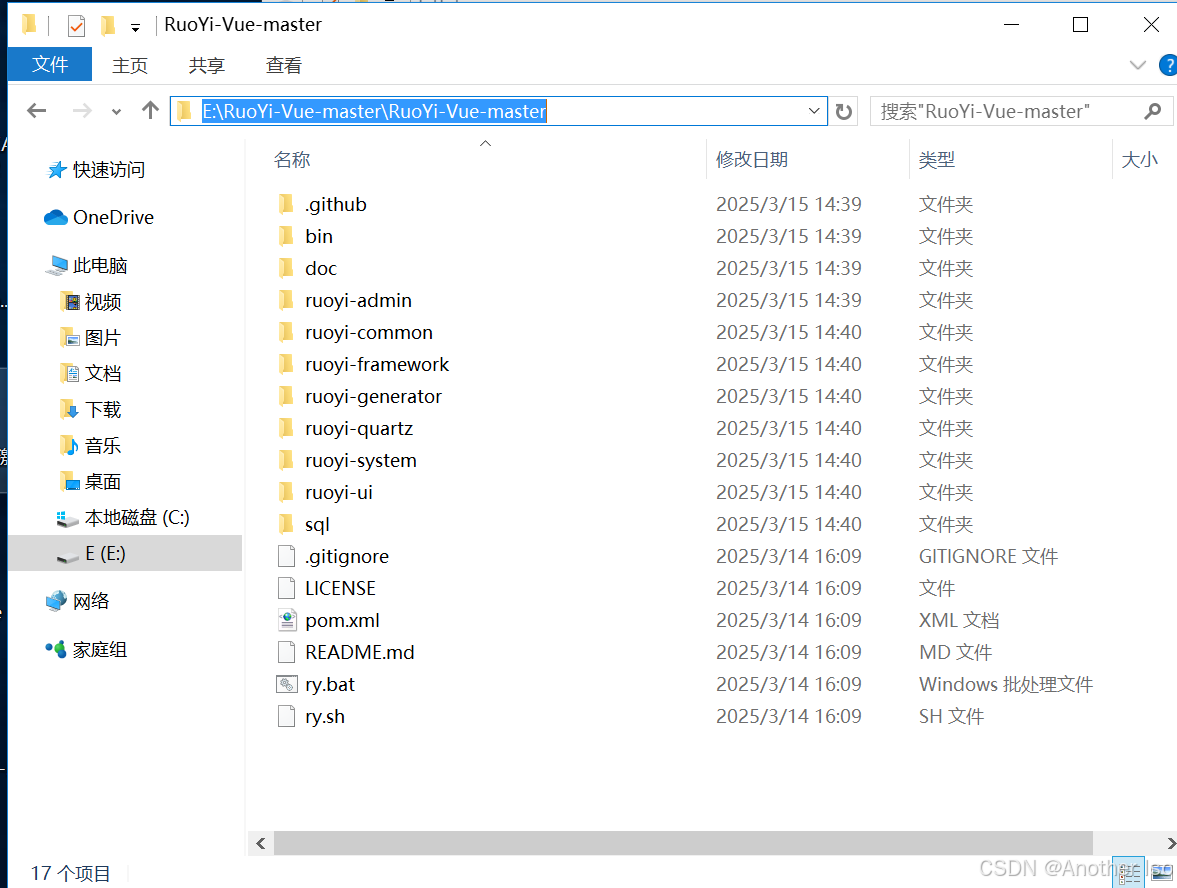Open the Quick Access Toolbar customize arrow
The width and height of the screenshot is (1177, 888).
tap(135, 28)
